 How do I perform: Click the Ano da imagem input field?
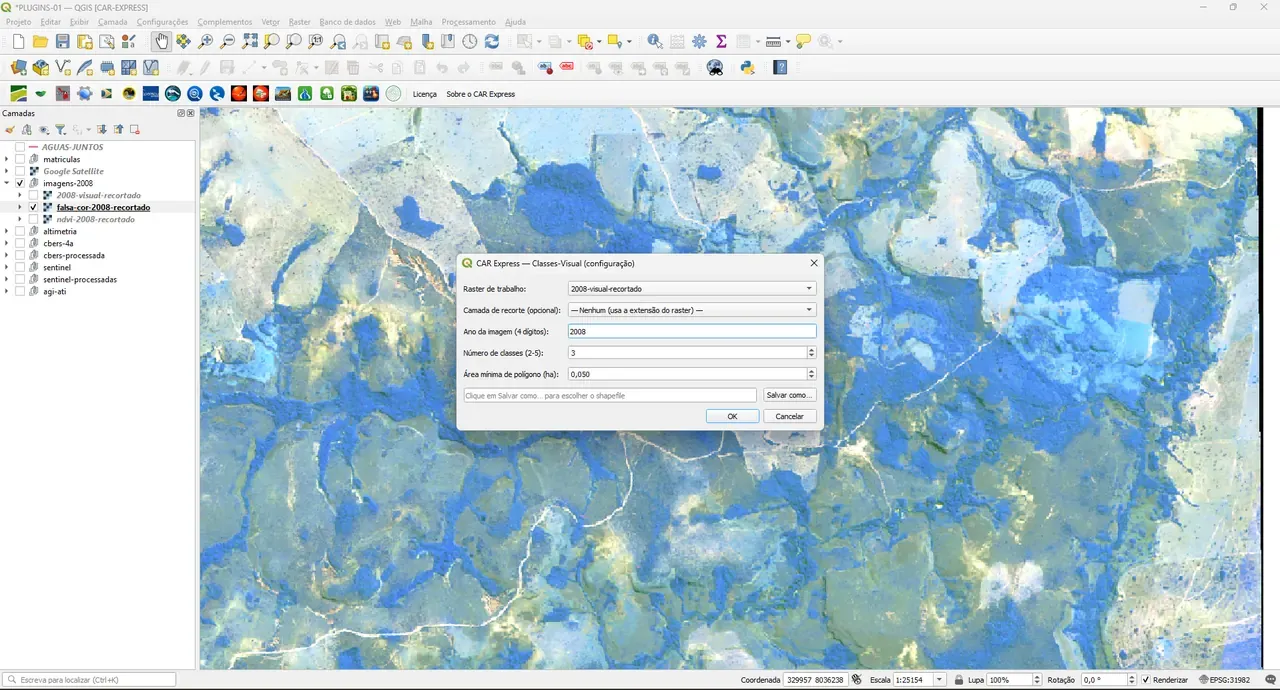691,331
